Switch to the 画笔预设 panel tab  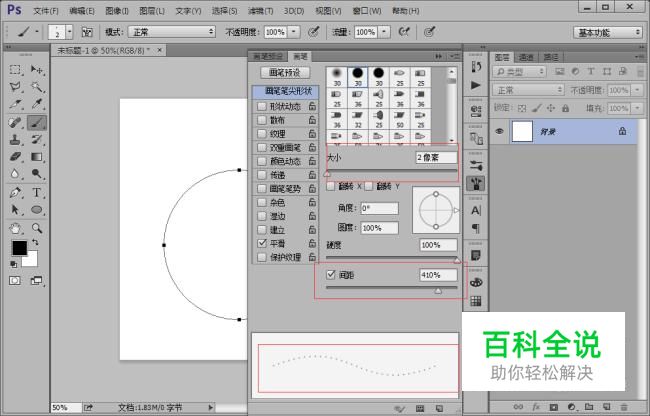pos(268,56)
